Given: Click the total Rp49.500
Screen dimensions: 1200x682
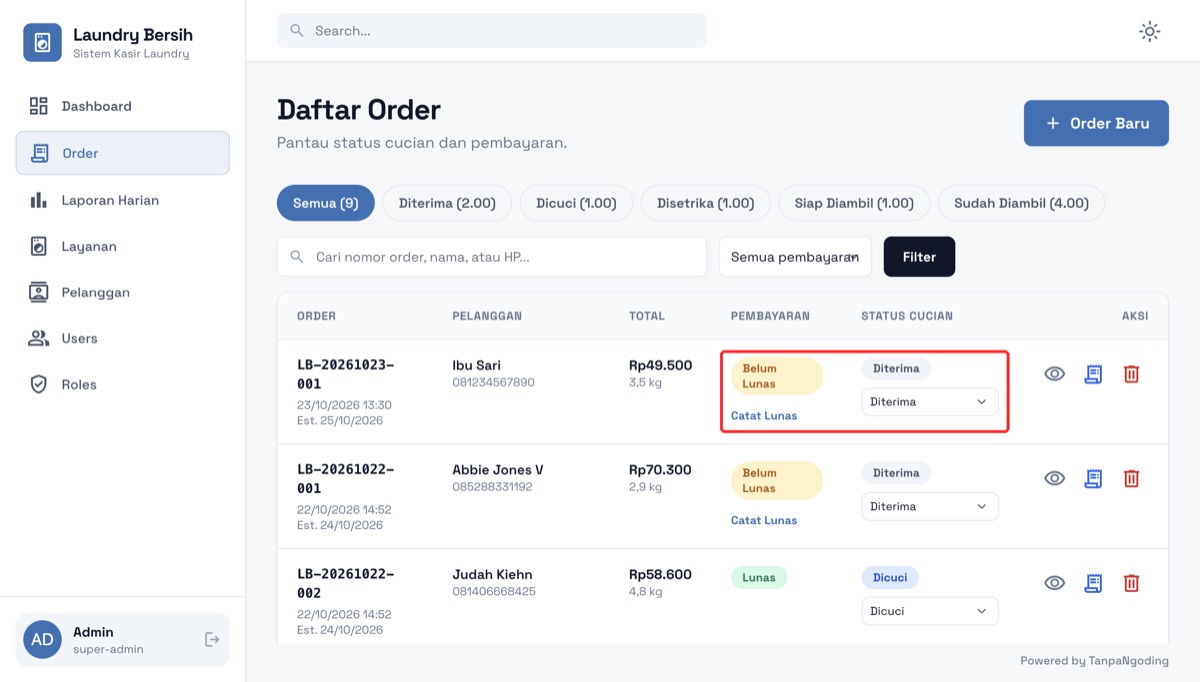Looking at the screenshot, I should [x=660, y=365].
